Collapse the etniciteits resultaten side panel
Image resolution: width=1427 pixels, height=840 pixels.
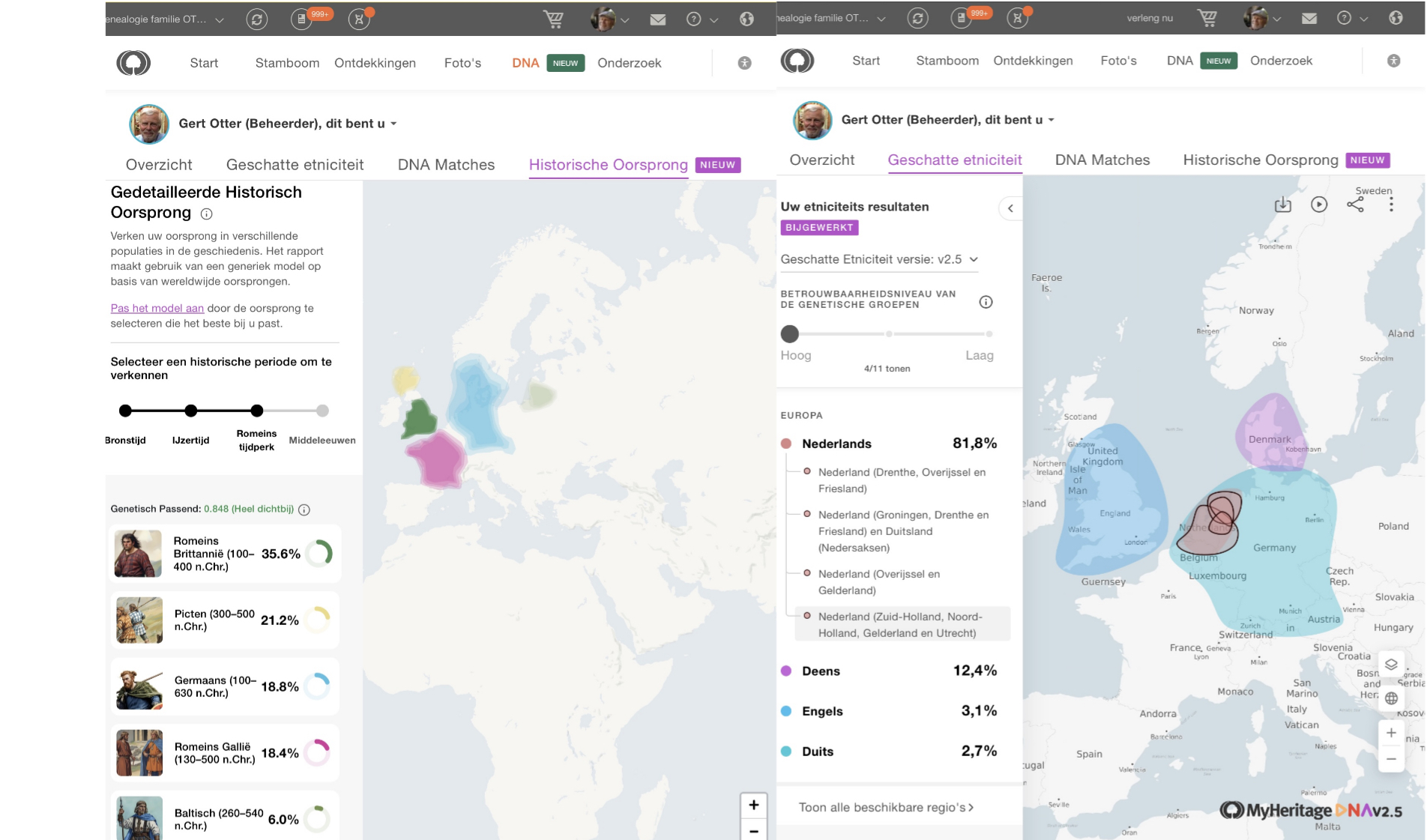click(x=1010, y=208)
